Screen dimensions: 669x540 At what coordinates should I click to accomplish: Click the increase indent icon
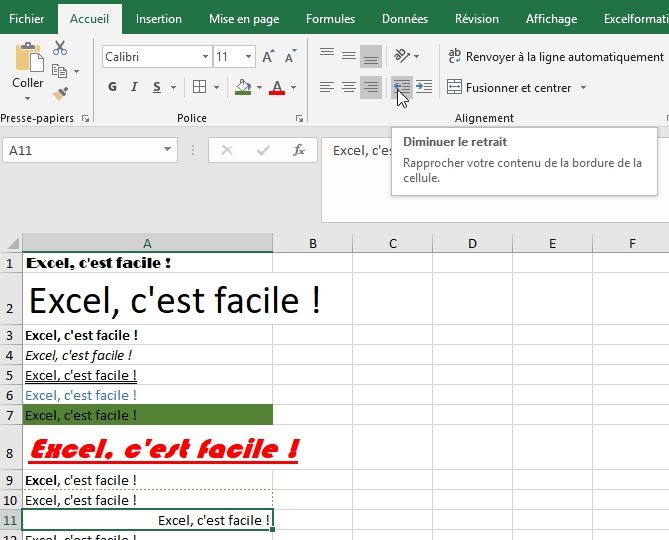click(x=424, y=87)
